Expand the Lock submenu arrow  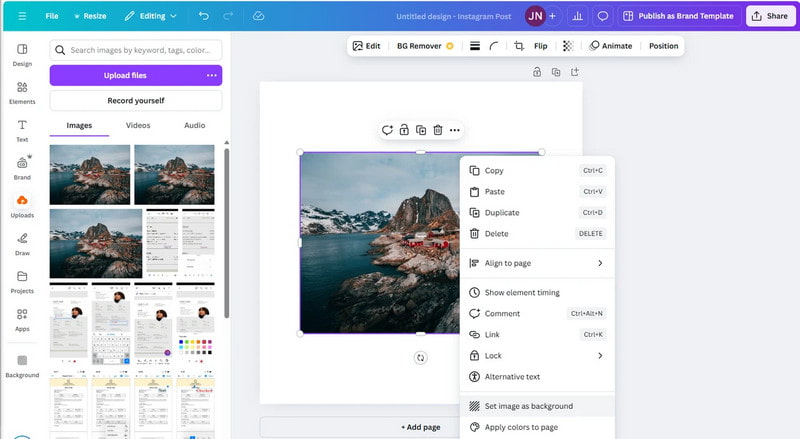600,355
